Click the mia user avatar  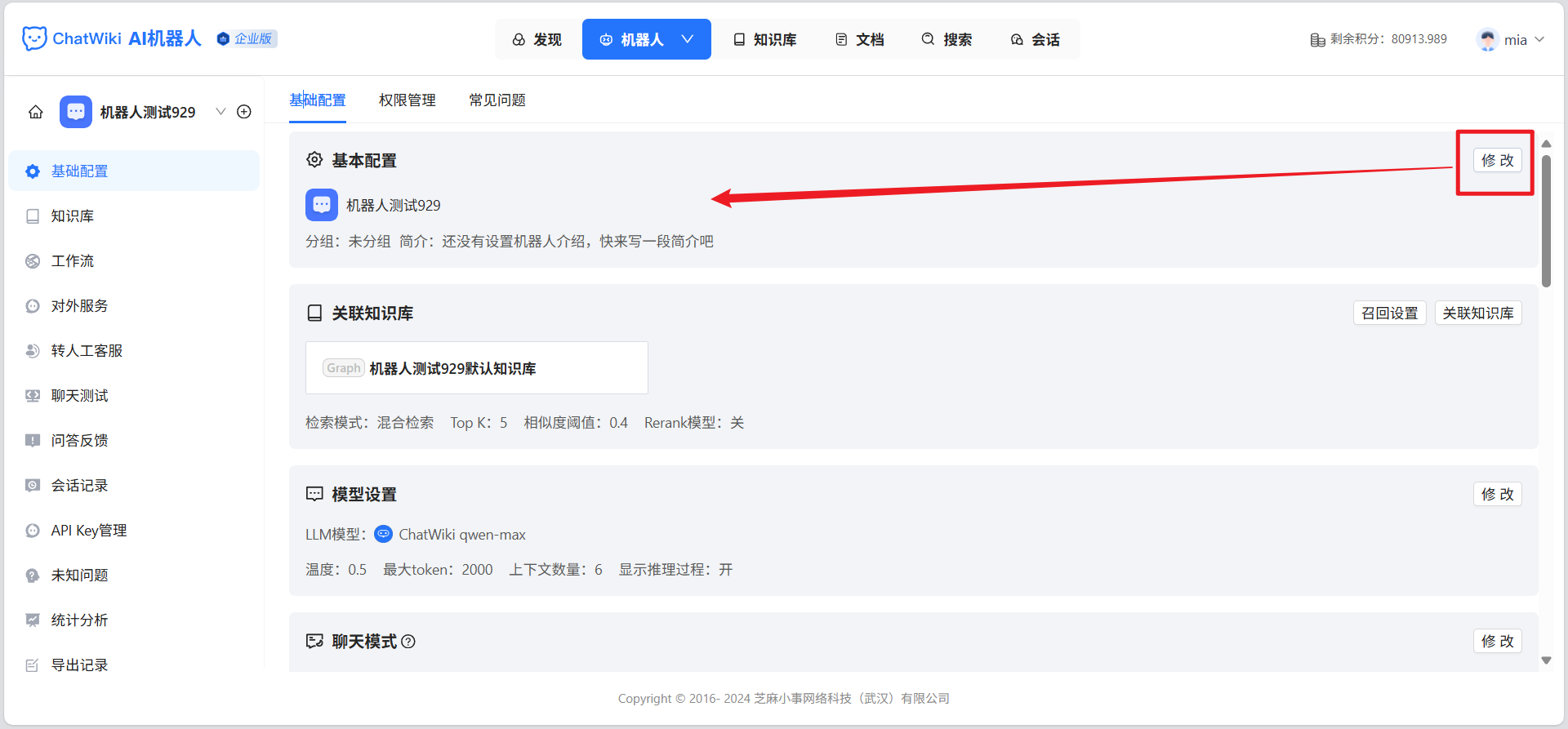(1487, 39)
